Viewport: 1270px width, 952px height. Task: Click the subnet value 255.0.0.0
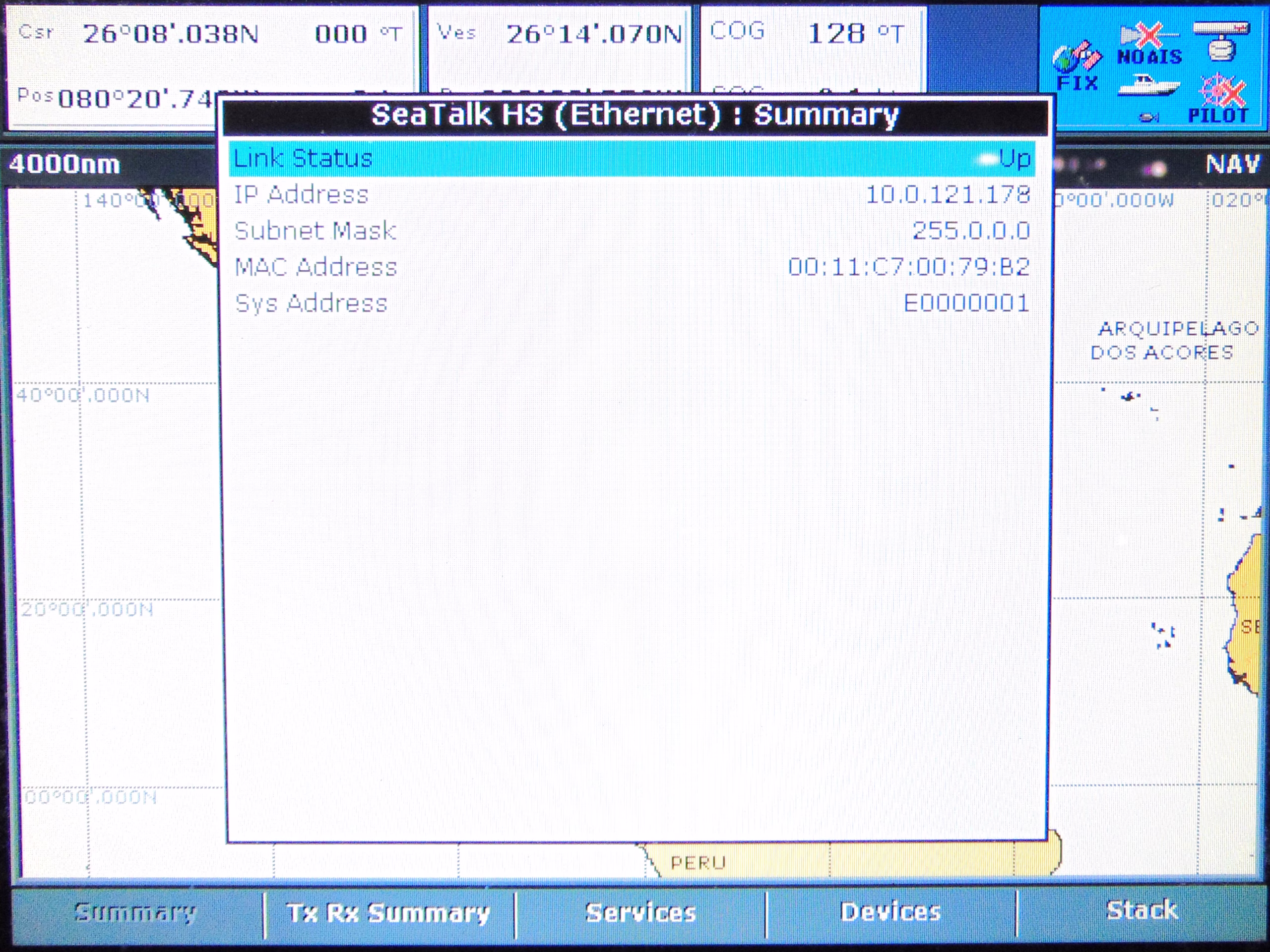pos(971,231)
